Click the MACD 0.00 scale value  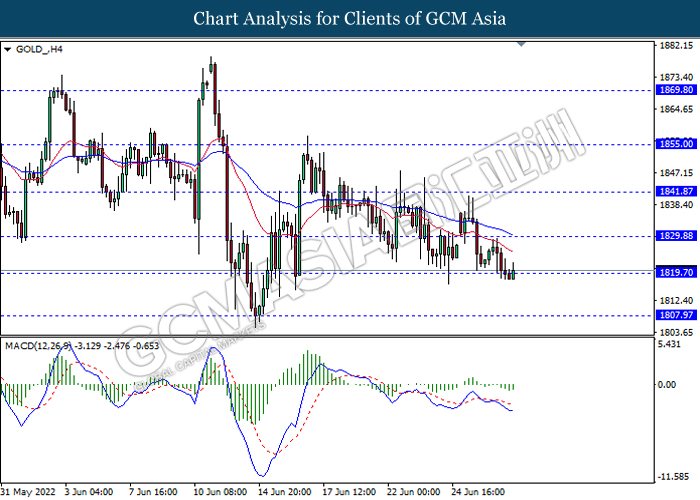[667, 384]
